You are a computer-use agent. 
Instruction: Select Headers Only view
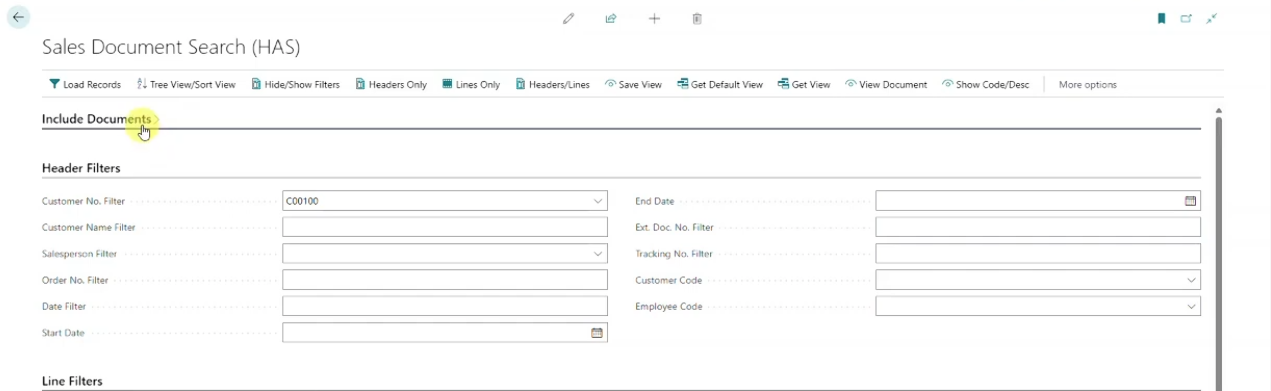[x=391, y=84]
